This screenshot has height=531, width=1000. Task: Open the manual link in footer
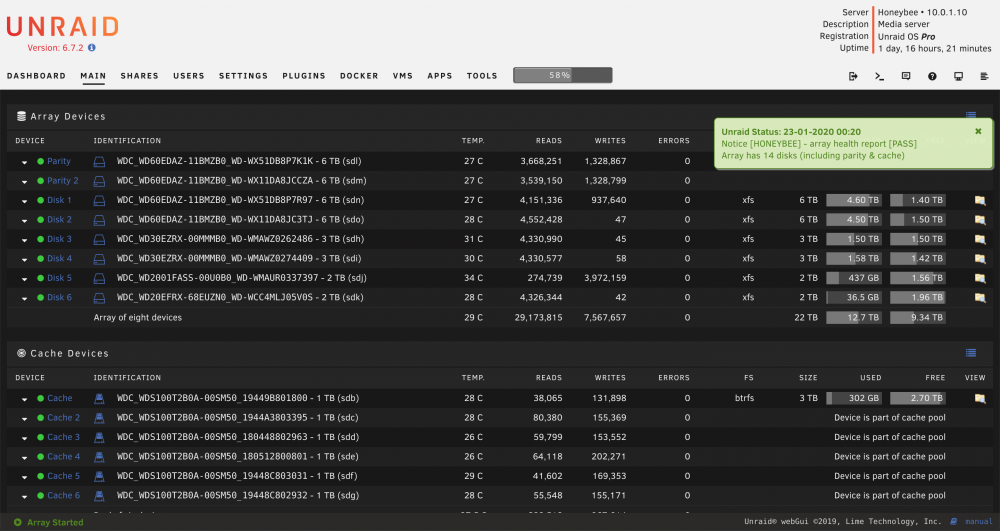pos(979,521)
